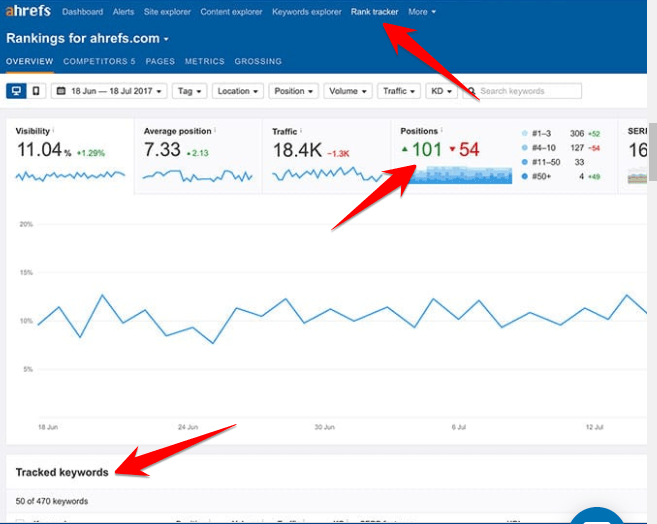
Task: Click the Tracked keywords heading
Action: point(62,472)
